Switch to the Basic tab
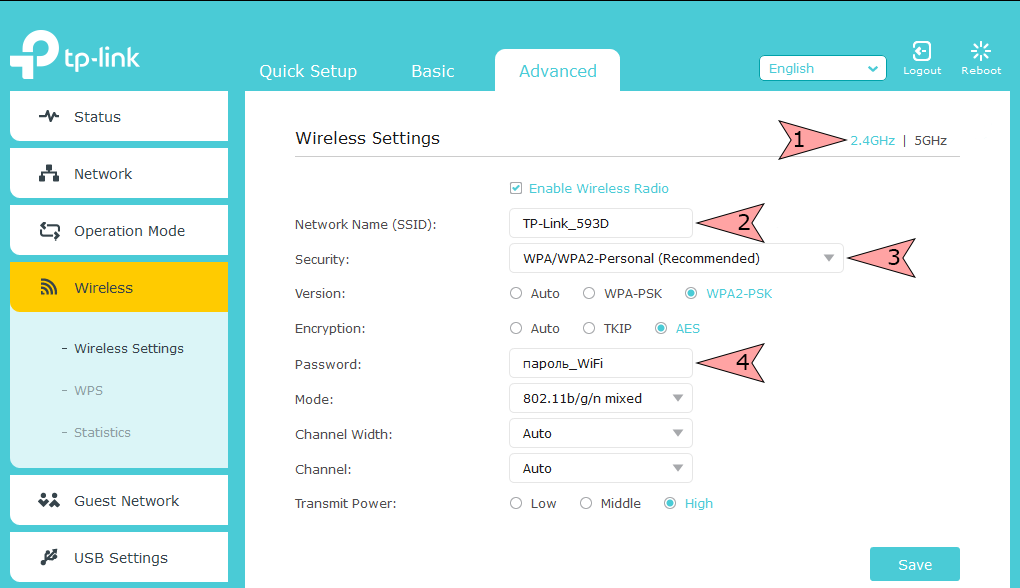Image resolution: width=1020 pixels, height=588 pixels. [432, 71]
